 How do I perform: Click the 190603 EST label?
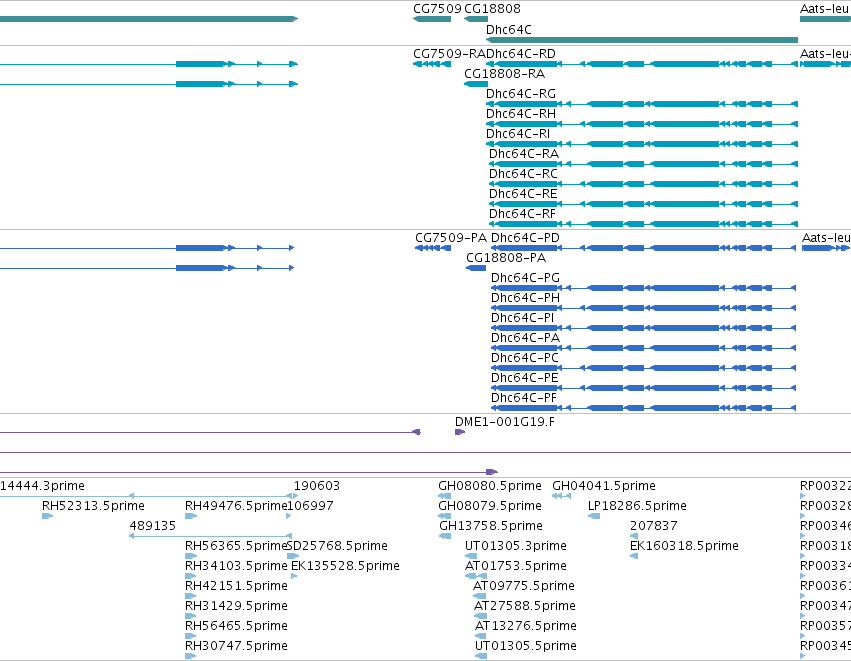click(317, 486)
